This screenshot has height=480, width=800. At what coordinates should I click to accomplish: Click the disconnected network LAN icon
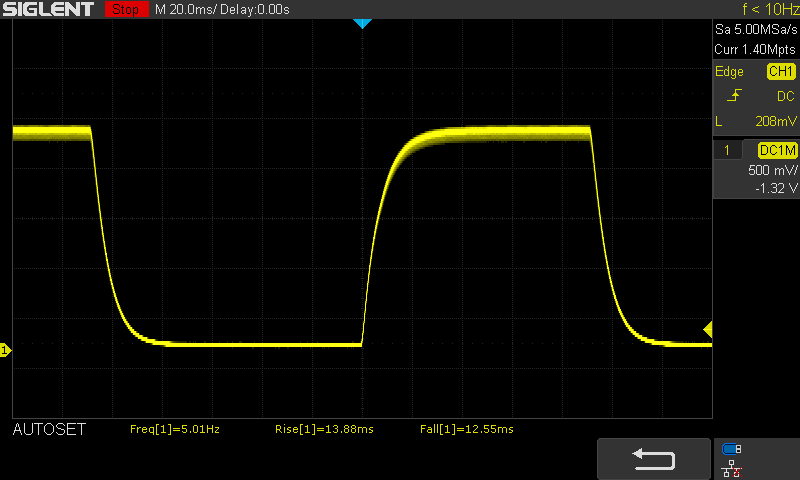pos(732,466)
